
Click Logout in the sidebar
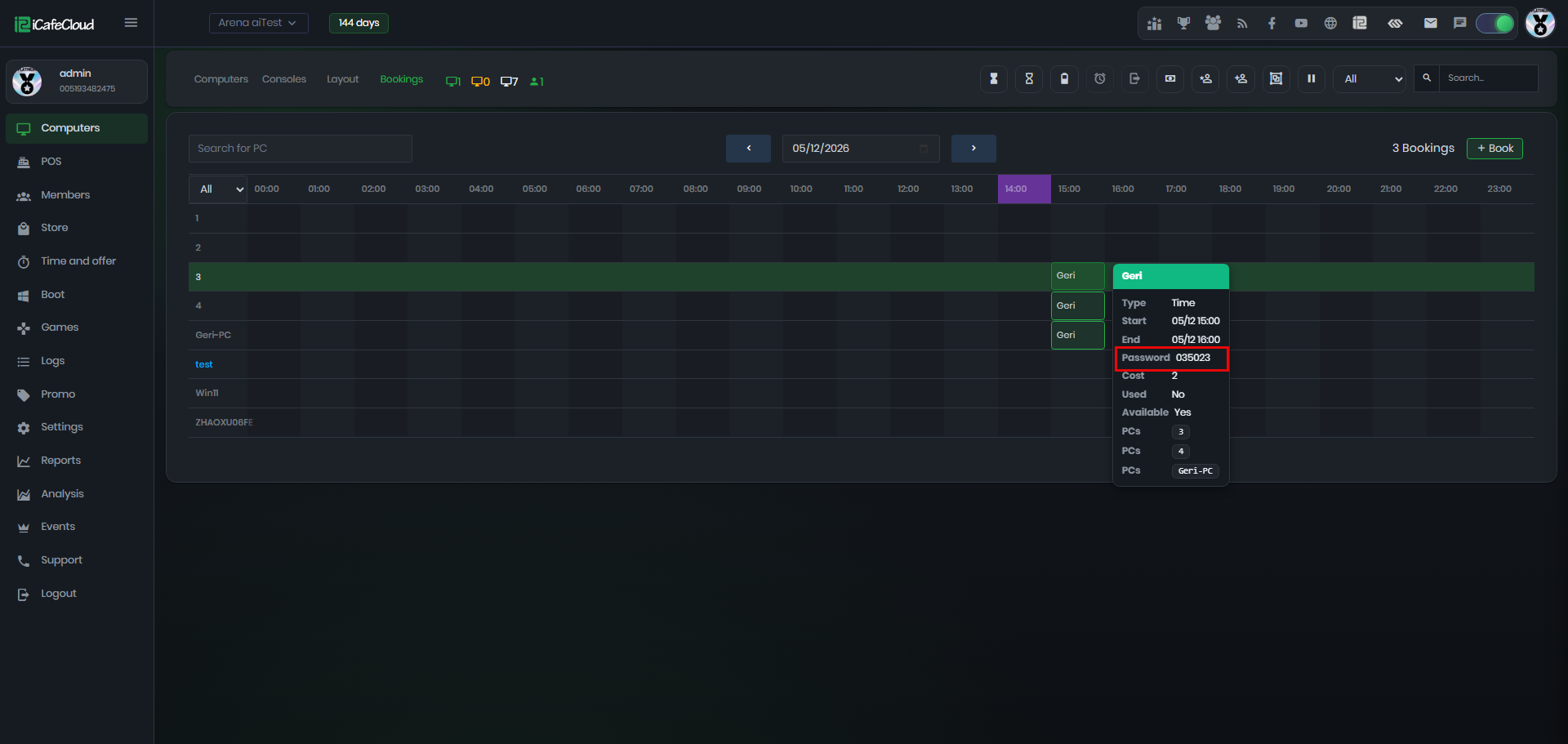[77, 594]
